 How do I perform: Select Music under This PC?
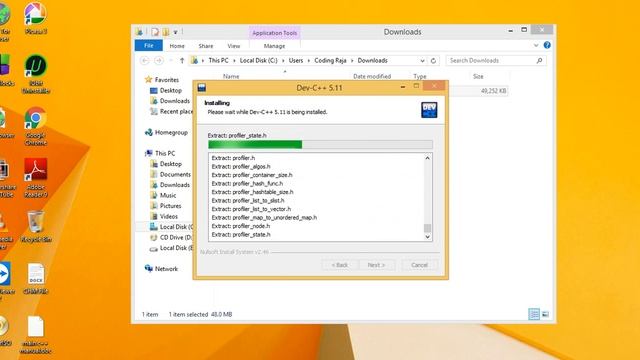(163, 195)
